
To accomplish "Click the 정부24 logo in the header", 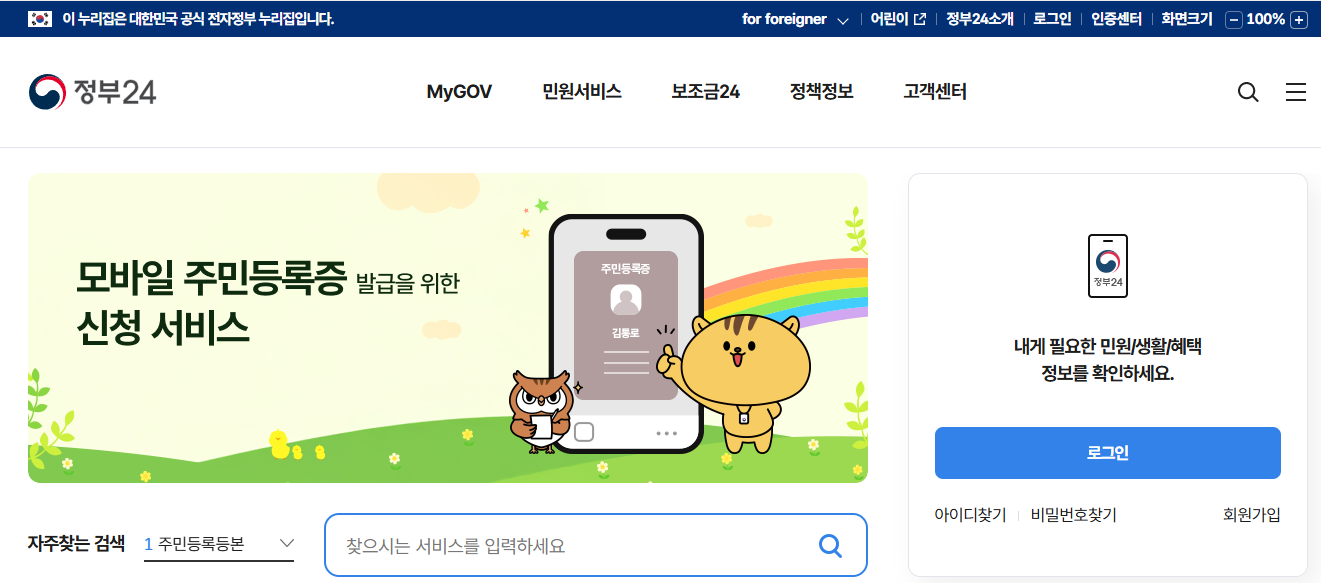I will coord(92,92).
